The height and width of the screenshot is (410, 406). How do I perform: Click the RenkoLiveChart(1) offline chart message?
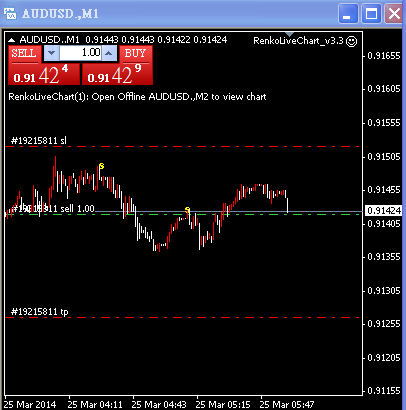[137, 97]
